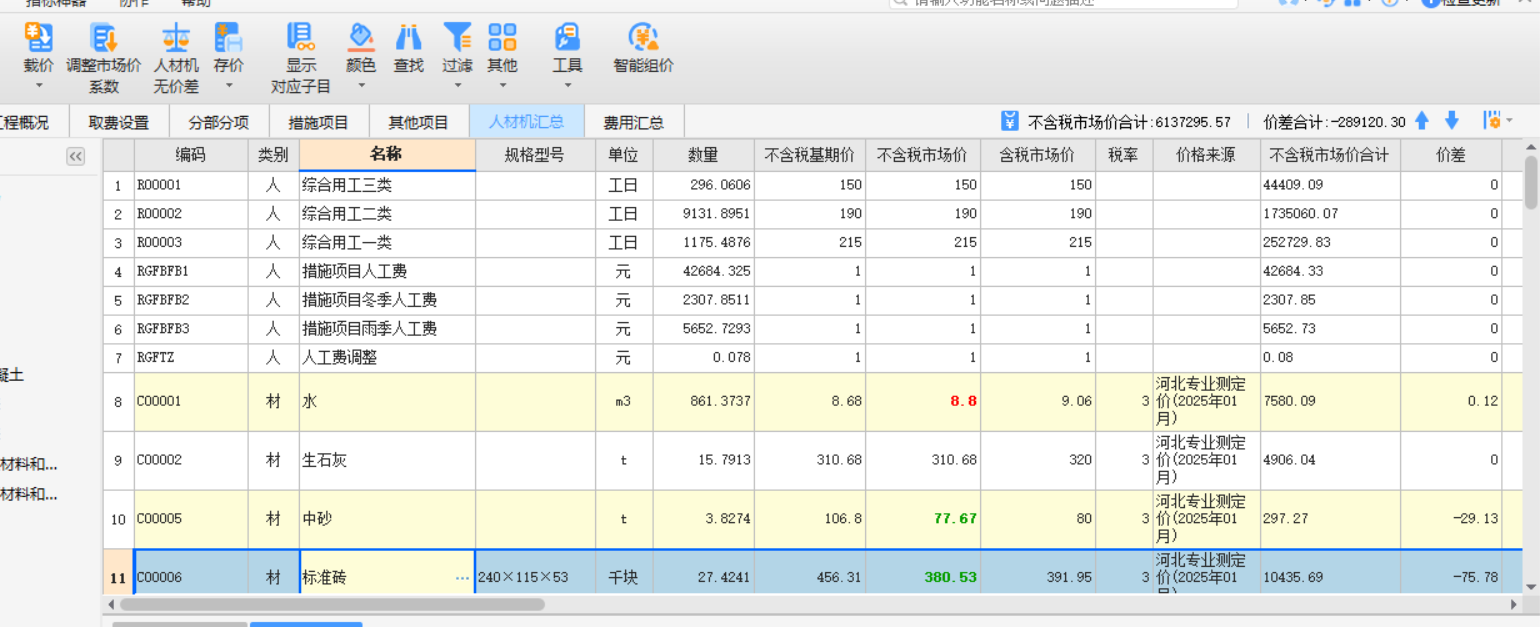This screenshot has width=1540, height=627.
Task: Click quantity cell 9131.8951
Action: pyautogui.click(x=703, y=214)
